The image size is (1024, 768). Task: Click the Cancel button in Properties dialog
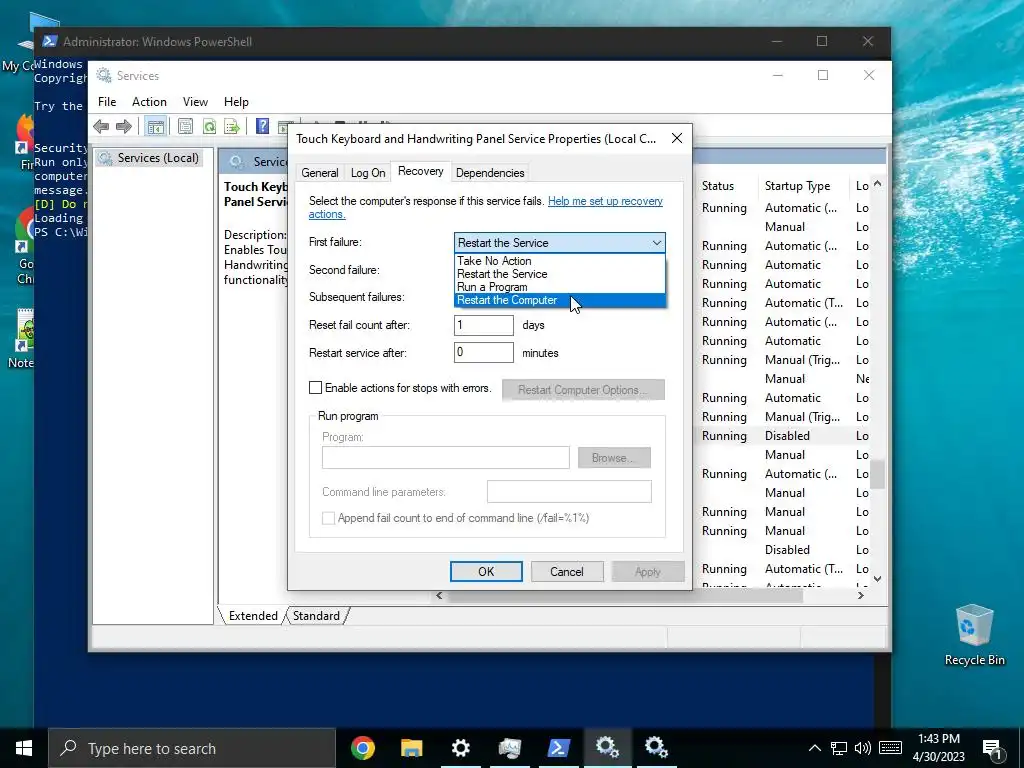click(567, 571)
